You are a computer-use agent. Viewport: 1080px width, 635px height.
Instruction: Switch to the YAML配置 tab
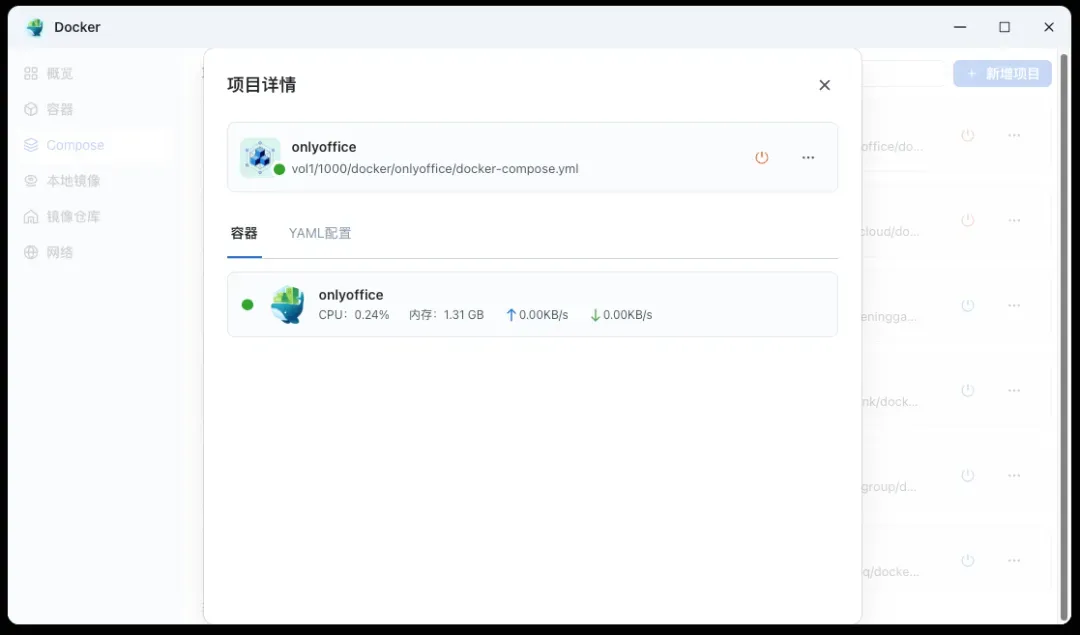320,232
